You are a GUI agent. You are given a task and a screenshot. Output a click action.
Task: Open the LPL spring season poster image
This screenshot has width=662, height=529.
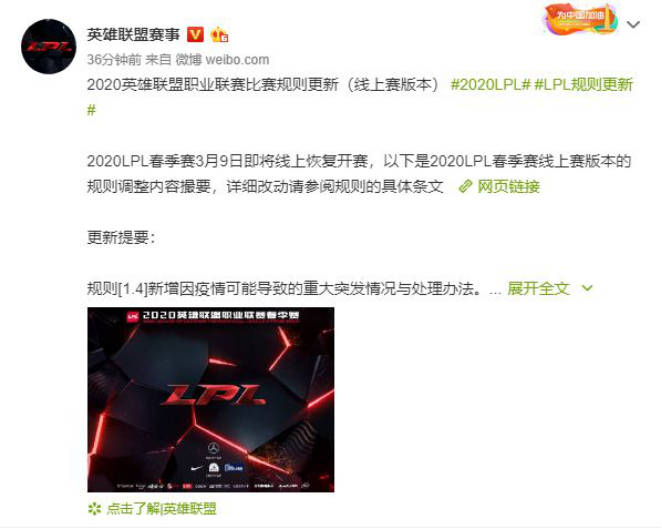point(211,400)
